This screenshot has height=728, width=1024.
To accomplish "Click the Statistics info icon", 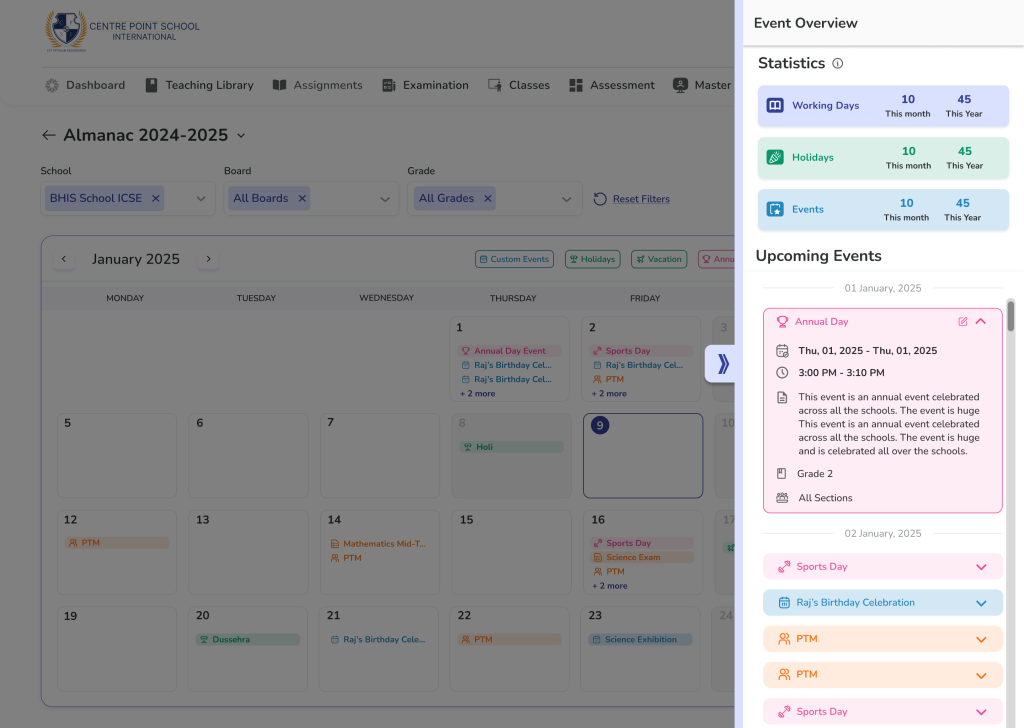I will pyautogui.click(x=838, y=64).
